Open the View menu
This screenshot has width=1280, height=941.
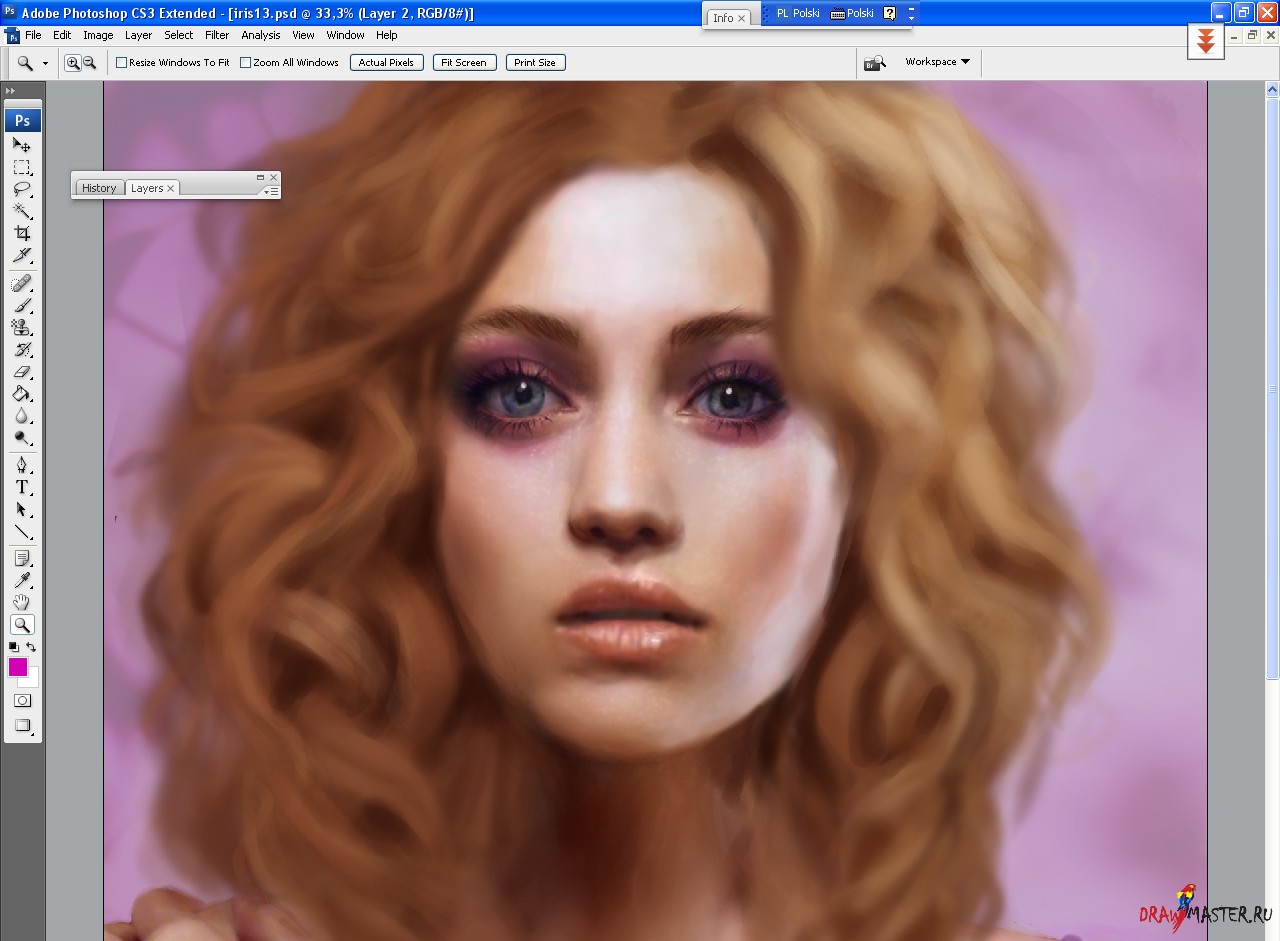(303, 35)
